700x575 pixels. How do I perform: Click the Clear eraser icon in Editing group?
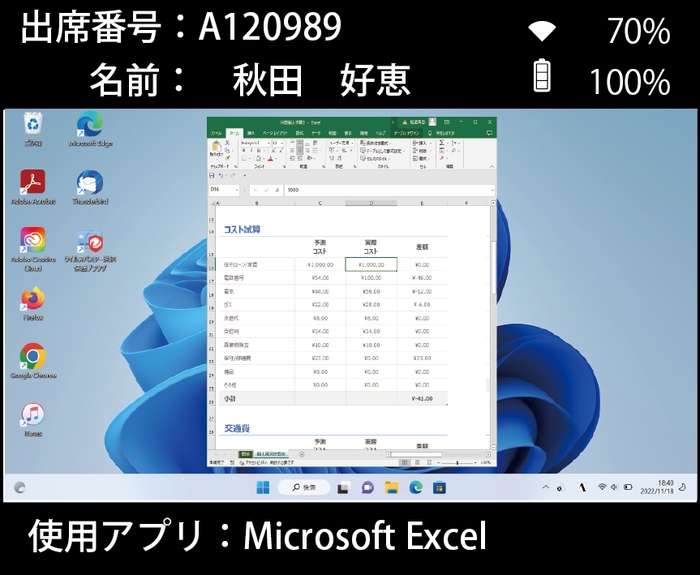click(442, 158)
